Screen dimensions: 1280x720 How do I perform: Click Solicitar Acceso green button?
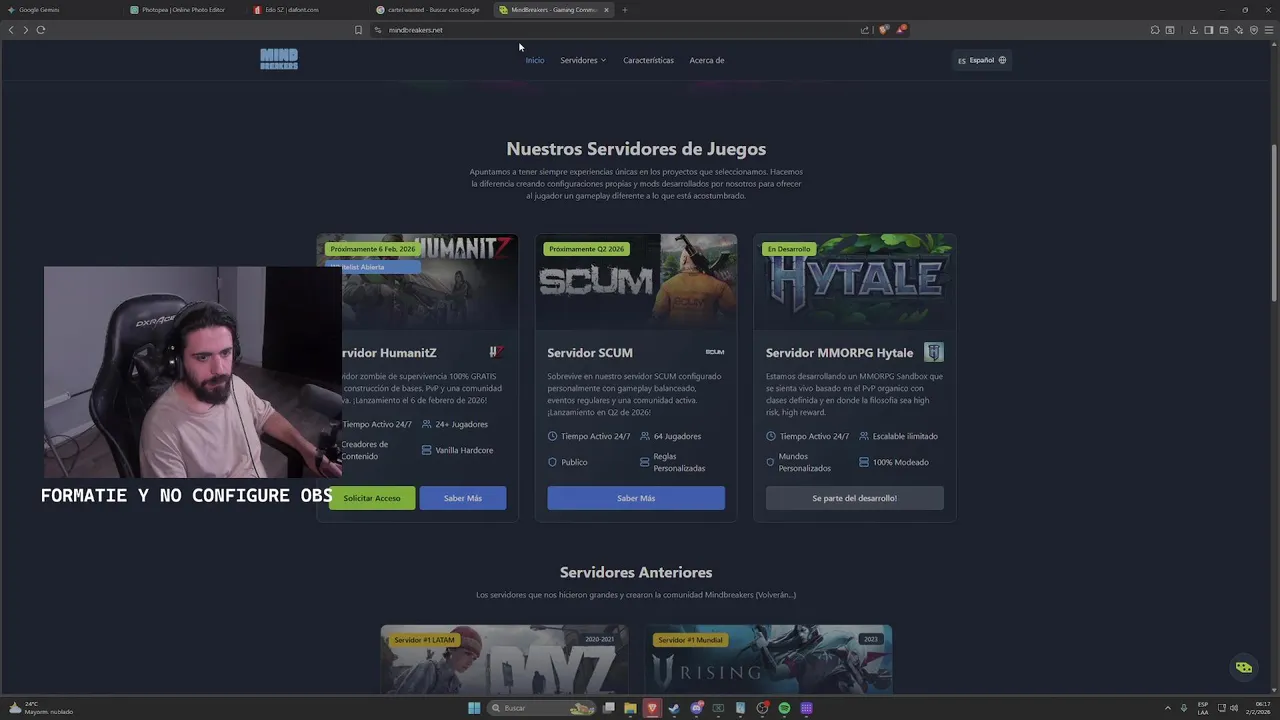(x=372, y=498)
